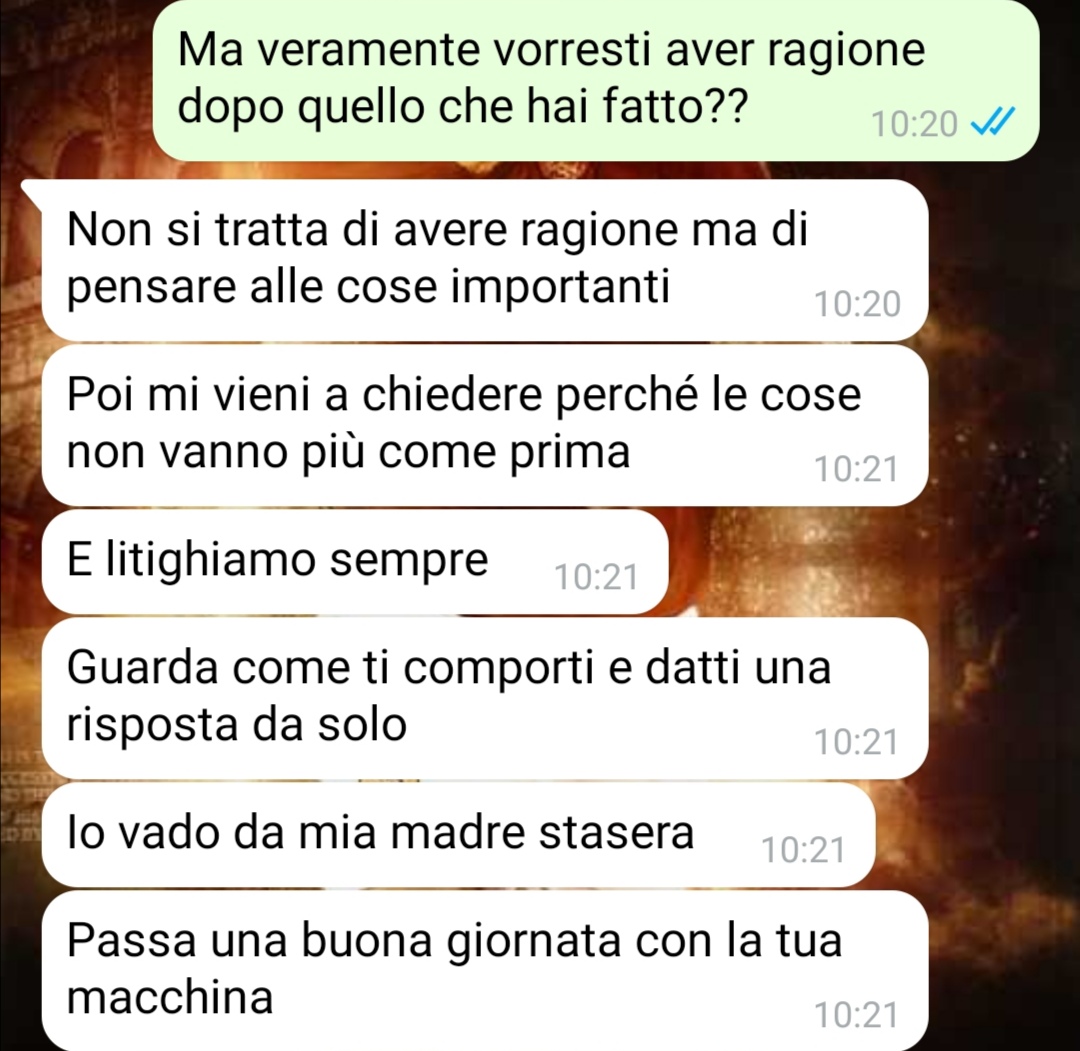This screenshot has height=1051, width=1080.
Task: Select the 'E litighiamo sempre' message bubble
Action: click(x=355, y=562)
